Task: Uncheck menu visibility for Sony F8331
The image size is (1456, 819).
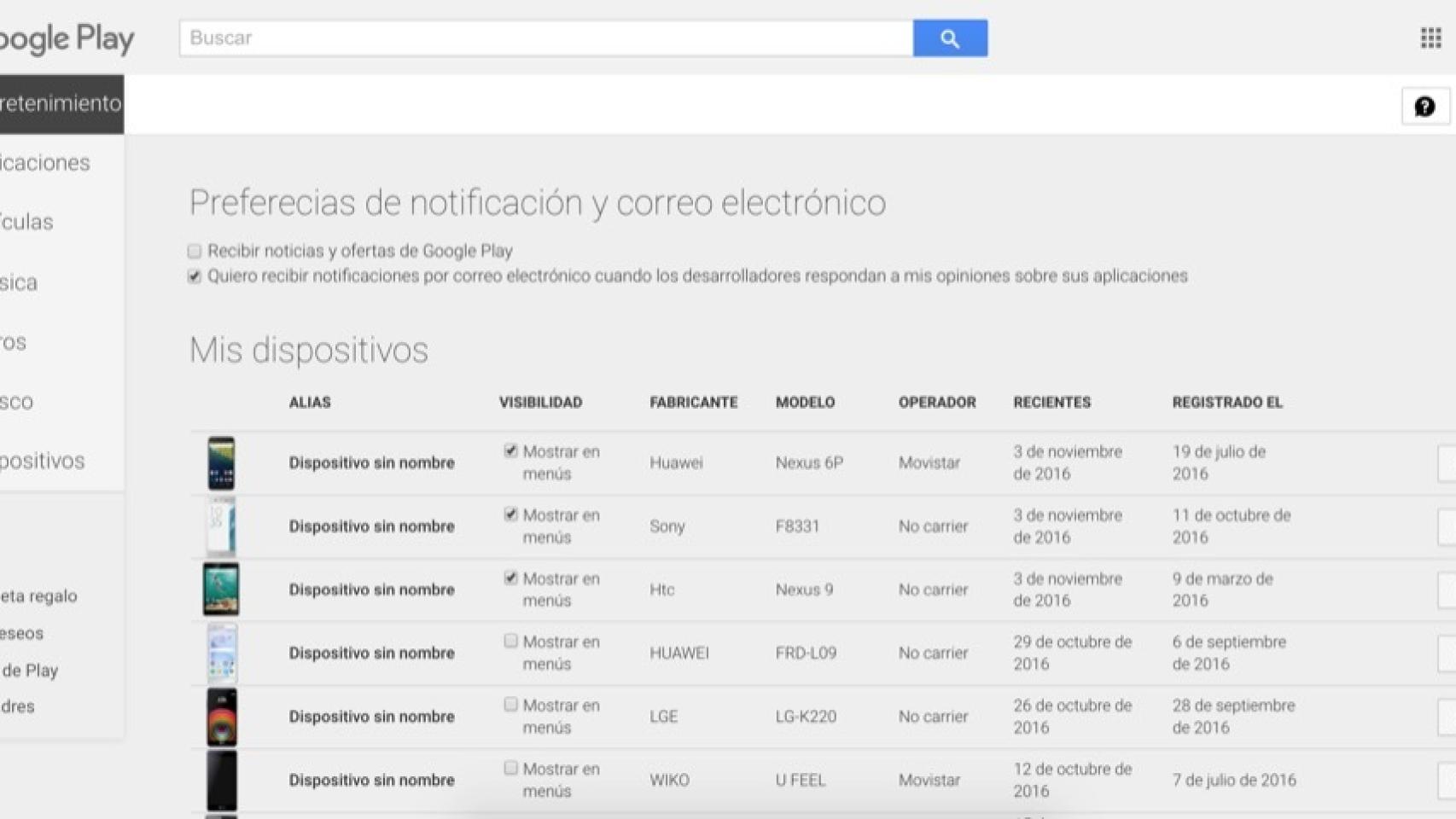Action: click(x=510, y=514)
